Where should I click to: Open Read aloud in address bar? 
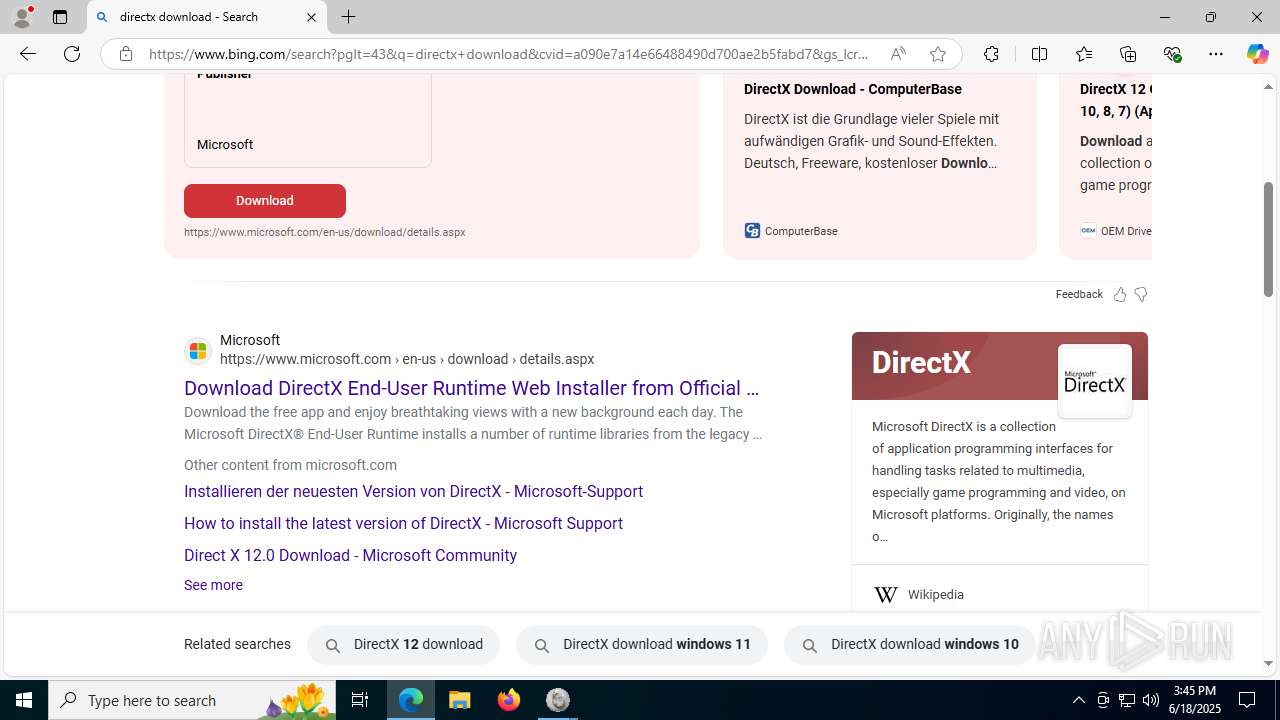tap(898, 54)
